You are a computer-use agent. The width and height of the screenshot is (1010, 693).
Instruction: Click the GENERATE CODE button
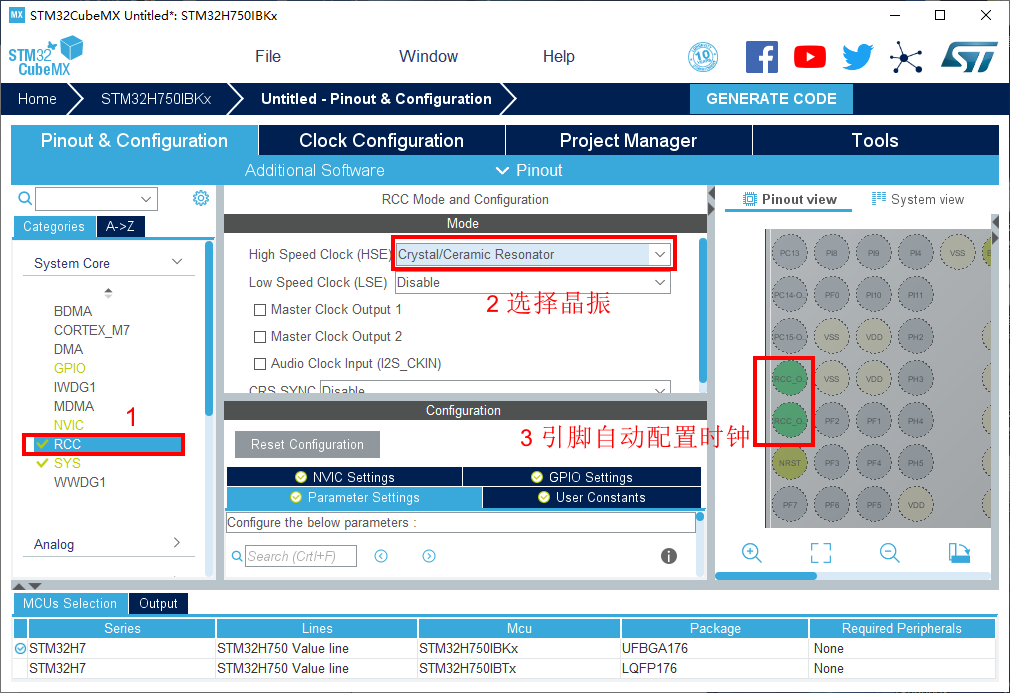click(771, 99)
